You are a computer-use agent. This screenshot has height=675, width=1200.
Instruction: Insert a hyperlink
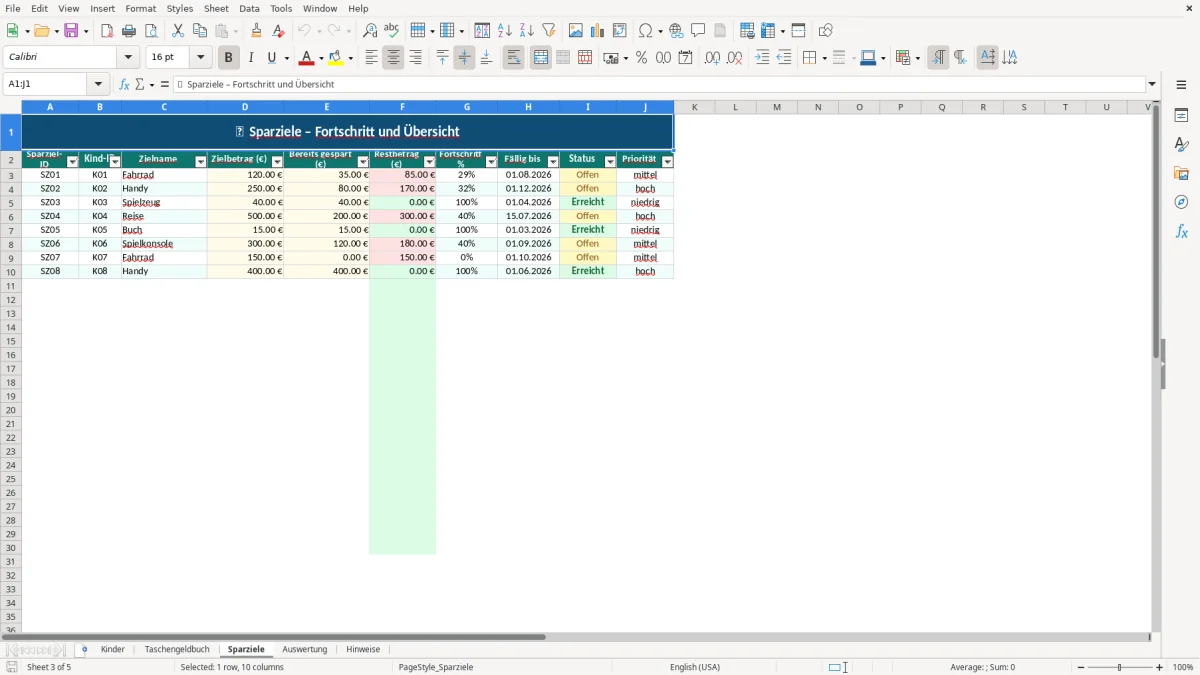click(x=676, y=31)
